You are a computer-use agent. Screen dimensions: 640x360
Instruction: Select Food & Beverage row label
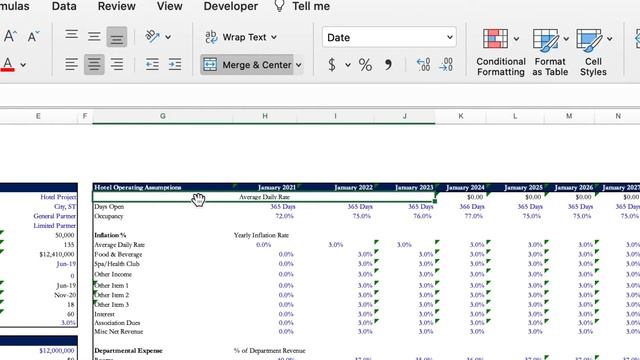118,254
